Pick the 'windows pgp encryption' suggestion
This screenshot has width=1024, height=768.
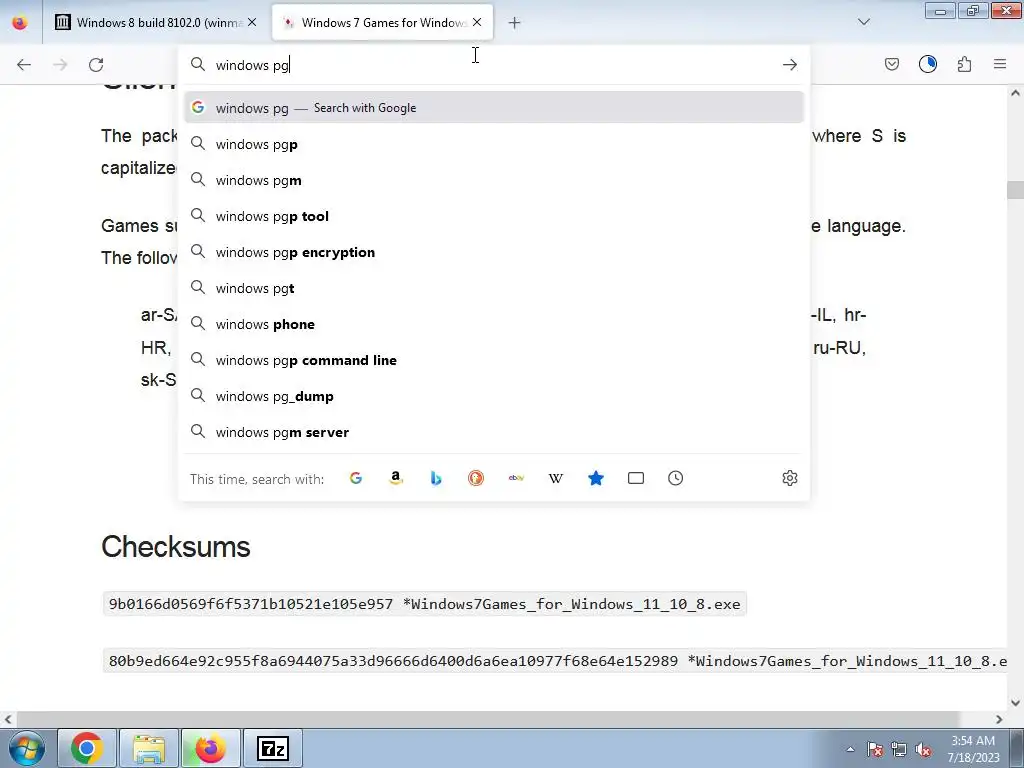[494, 252]
